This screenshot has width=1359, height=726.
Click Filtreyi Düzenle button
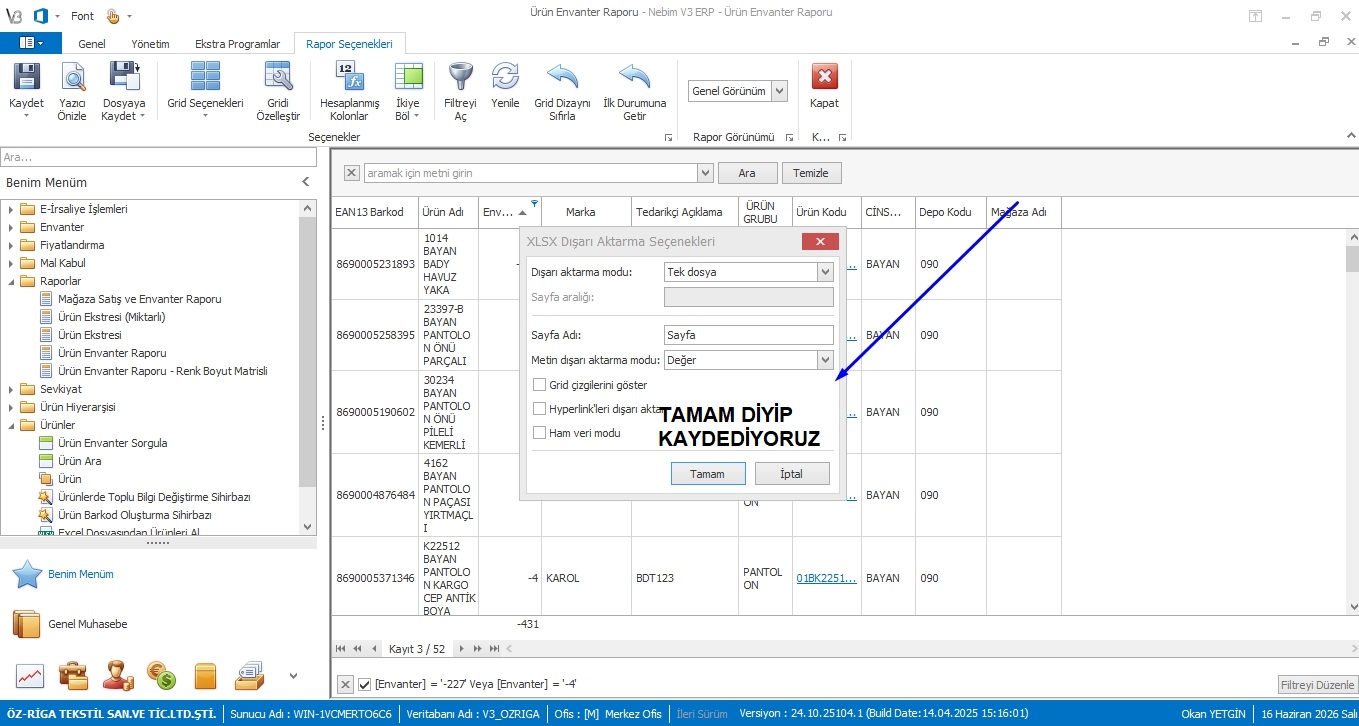1317,685
